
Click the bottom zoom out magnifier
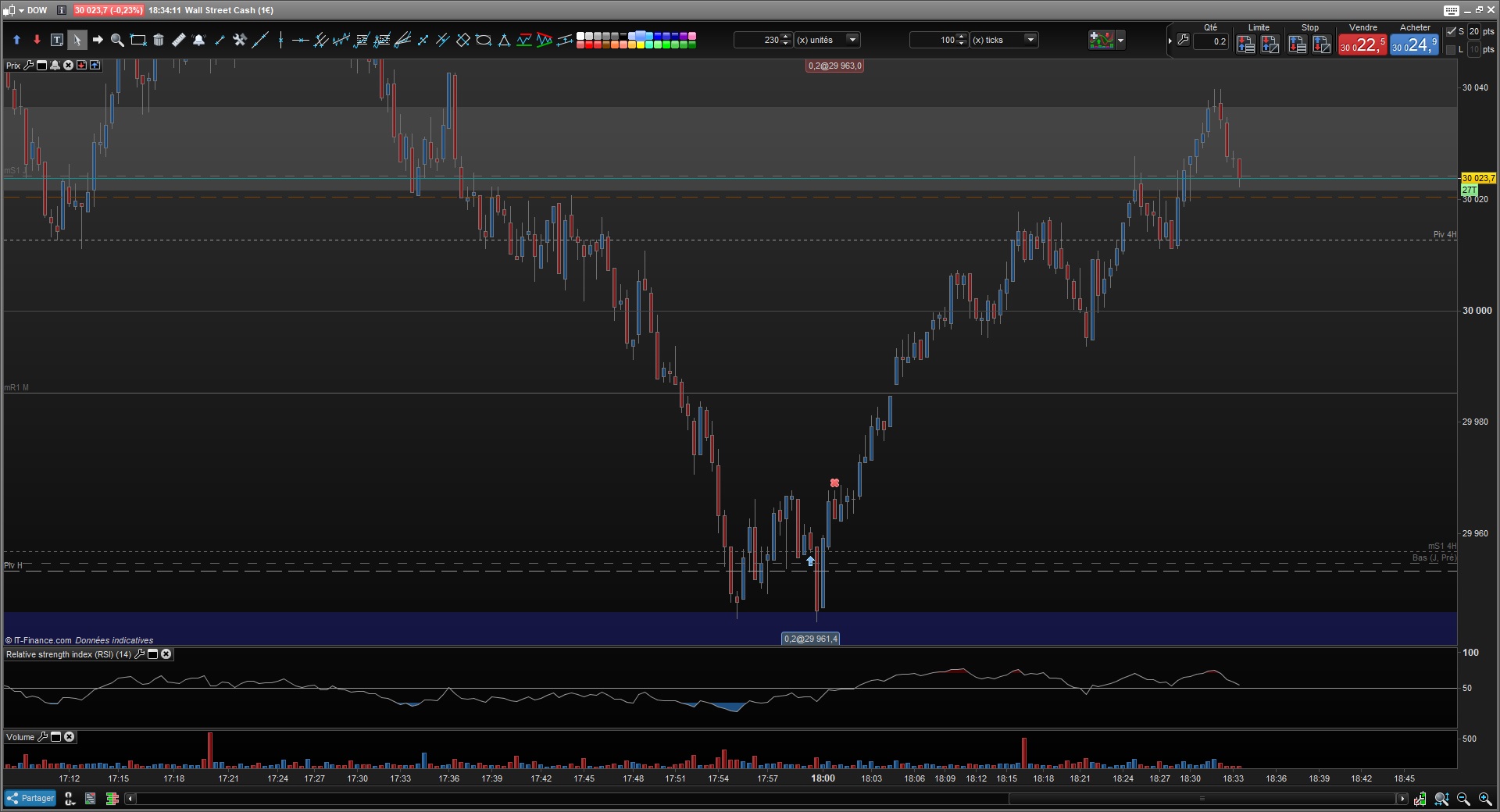[1463, 799]
